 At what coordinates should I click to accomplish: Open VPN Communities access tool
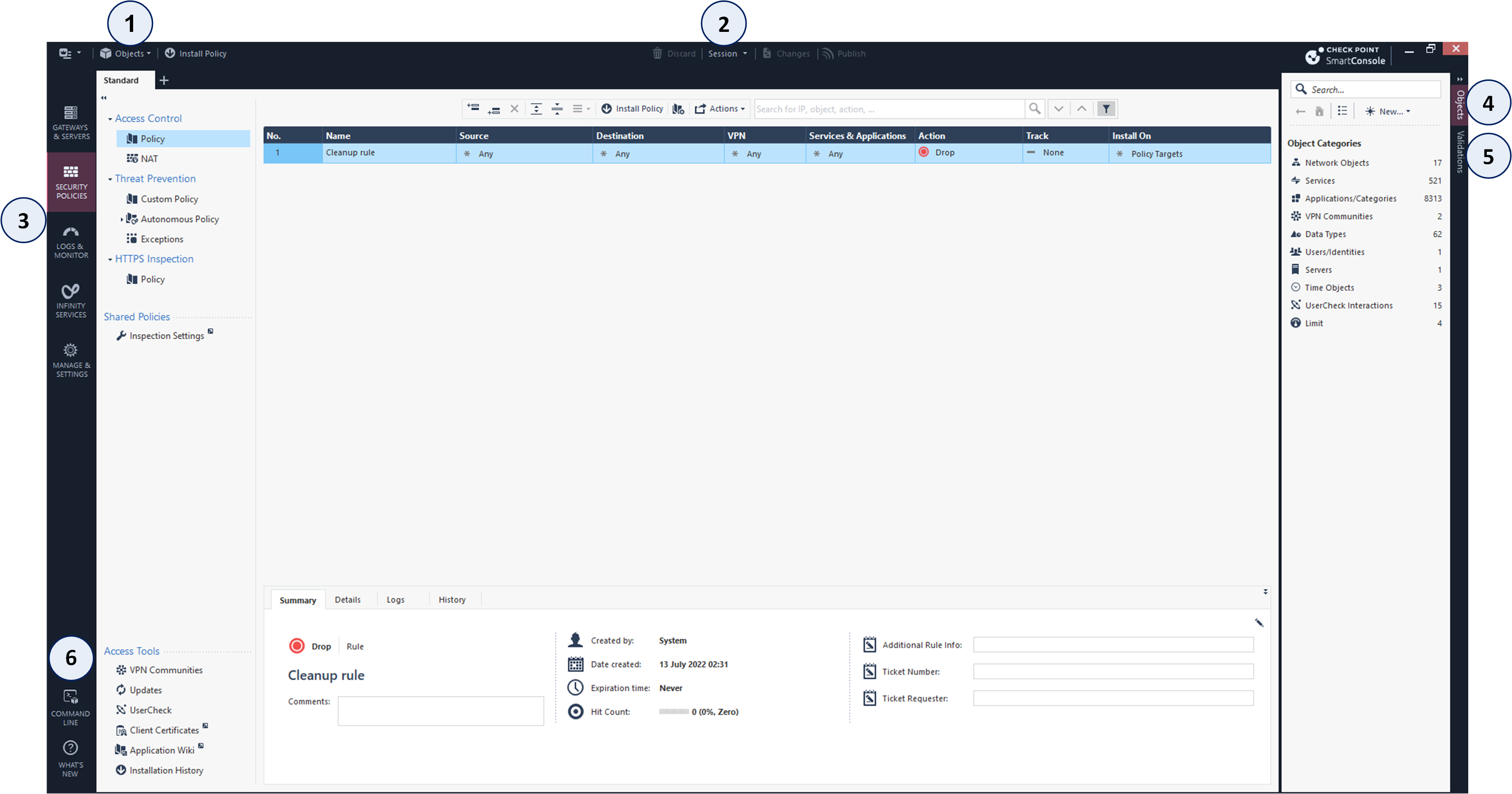click(159, 670)
